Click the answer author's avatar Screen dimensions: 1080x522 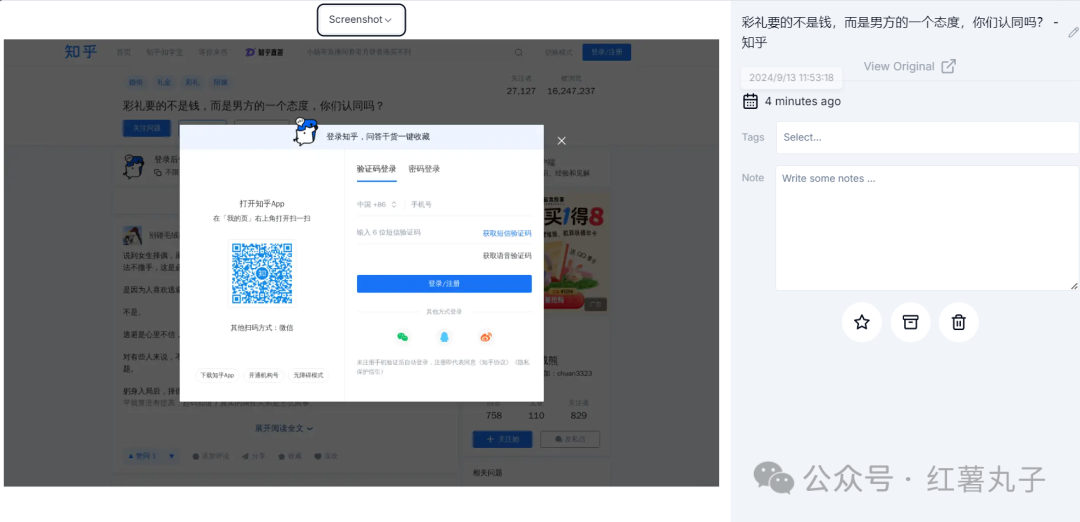[133, 236]
